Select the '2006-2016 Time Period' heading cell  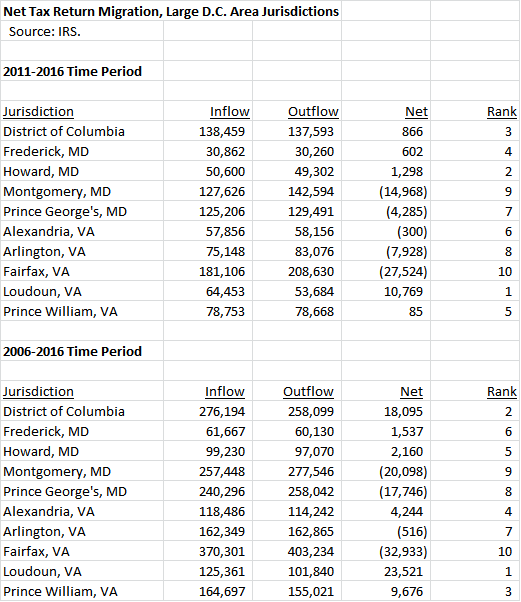pos(73,351)
